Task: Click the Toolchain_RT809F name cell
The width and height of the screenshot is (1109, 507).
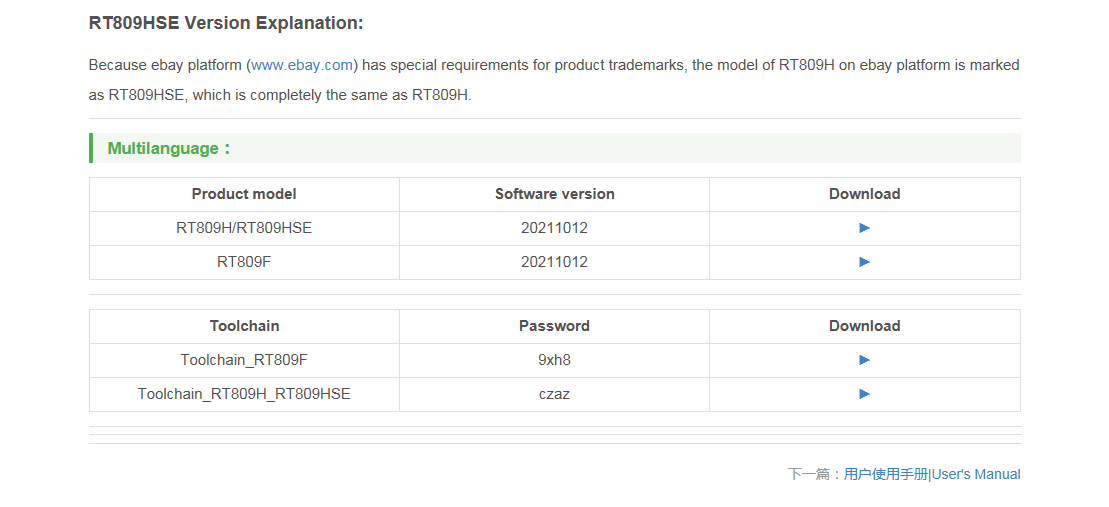Action: coord(244,360)
